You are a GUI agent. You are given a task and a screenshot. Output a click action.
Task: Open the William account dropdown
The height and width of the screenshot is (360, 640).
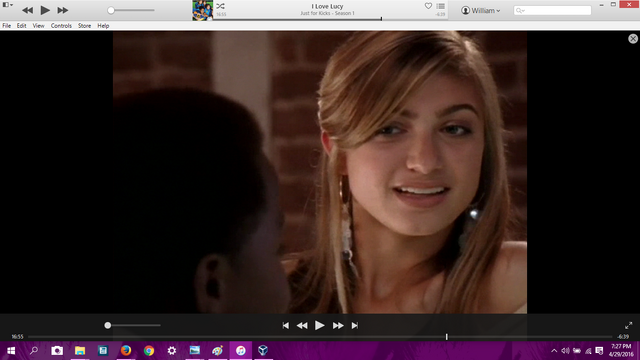click(x=481, y=11)
